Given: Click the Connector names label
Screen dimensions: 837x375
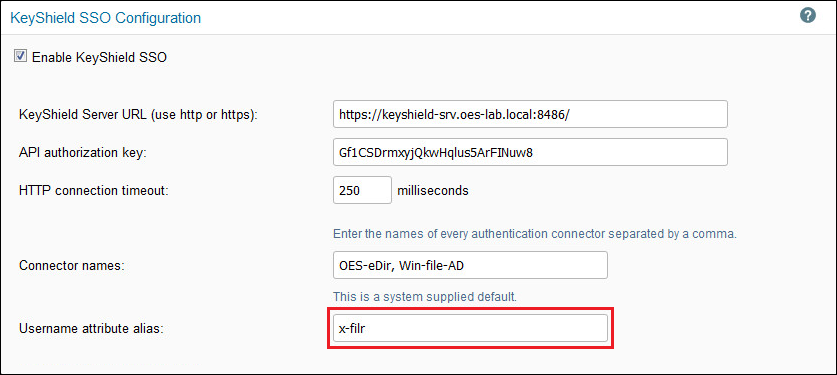Looking at the screenshot, I should (x=72, y=265).
